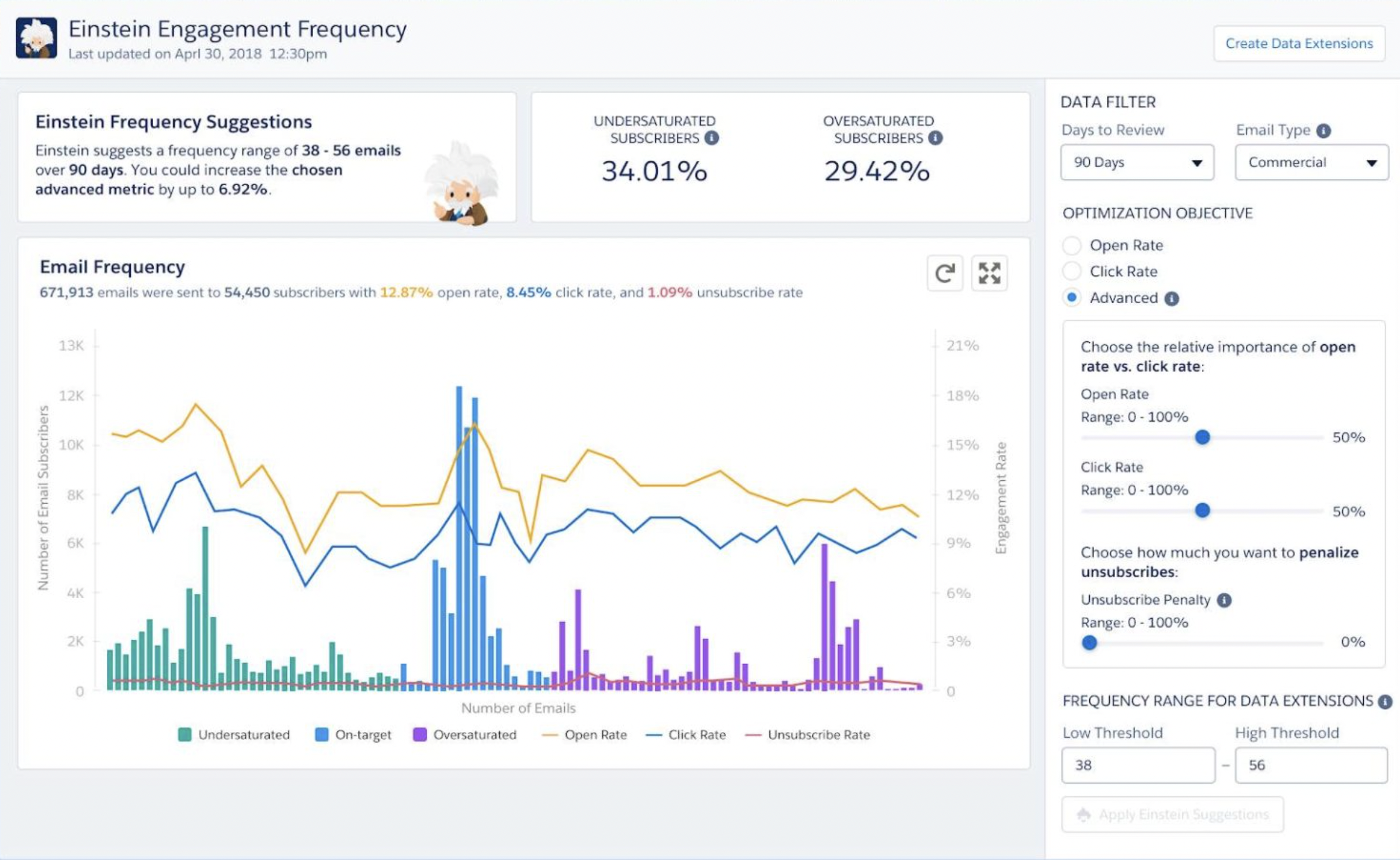Open the Commercial Email Type dropdown
This screenshot has width=1400, height=860.
[1311, 162]
